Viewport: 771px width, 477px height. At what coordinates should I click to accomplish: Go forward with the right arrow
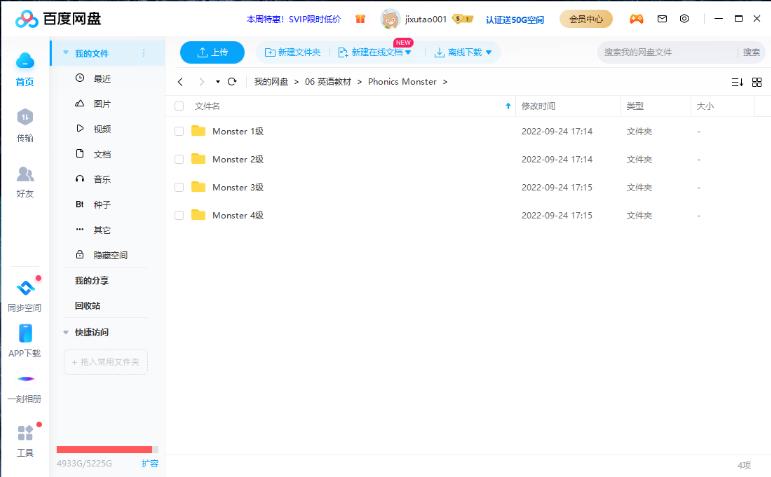tap(201, 82)
